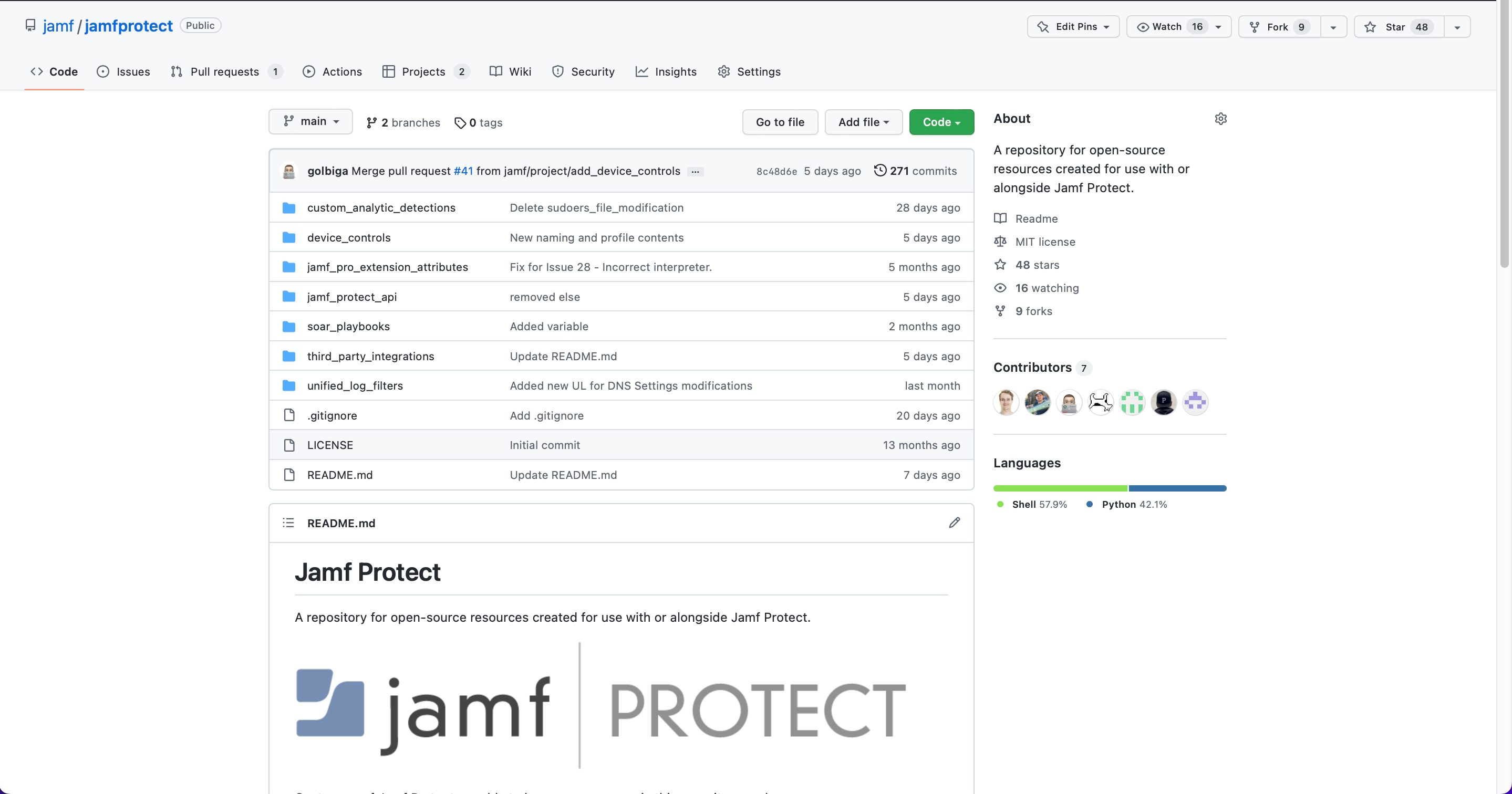
Task: Open the main branch dropdown
Action: click(310, 121)
